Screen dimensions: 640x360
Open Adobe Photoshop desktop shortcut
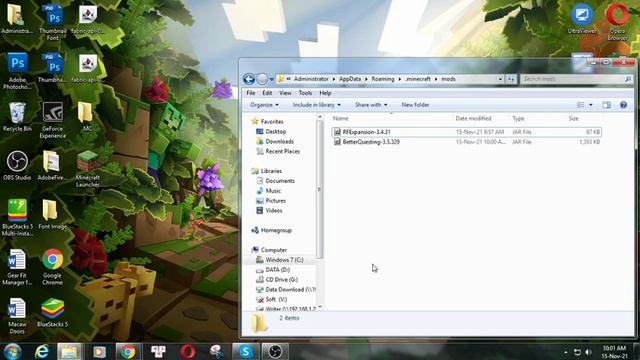coord(17,71)
